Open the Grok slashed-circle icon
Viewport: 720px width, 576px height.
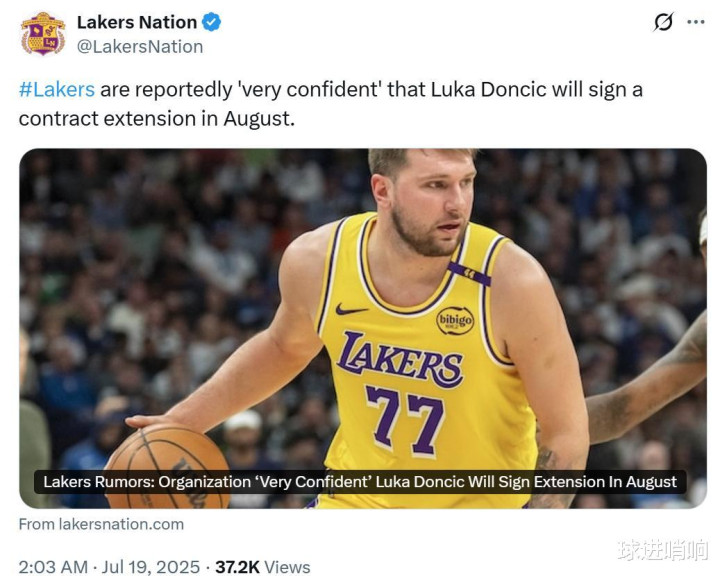(663, 22)
